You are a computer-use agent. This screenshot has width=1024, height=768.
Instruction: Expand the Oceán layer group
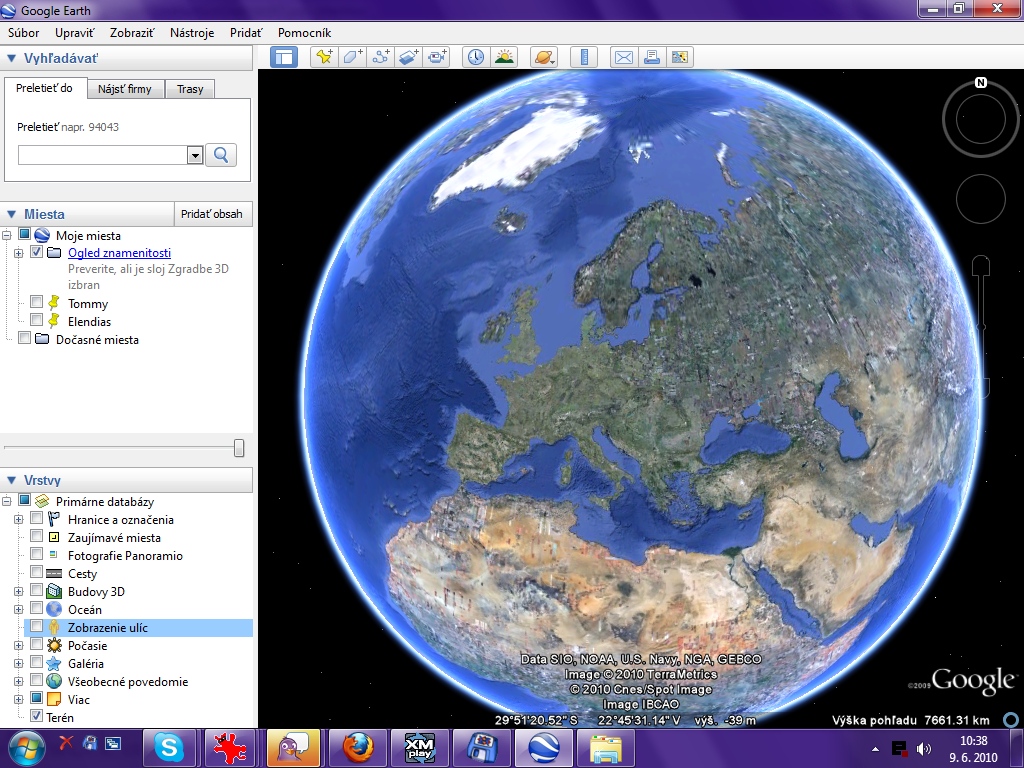tap(18, 609)
